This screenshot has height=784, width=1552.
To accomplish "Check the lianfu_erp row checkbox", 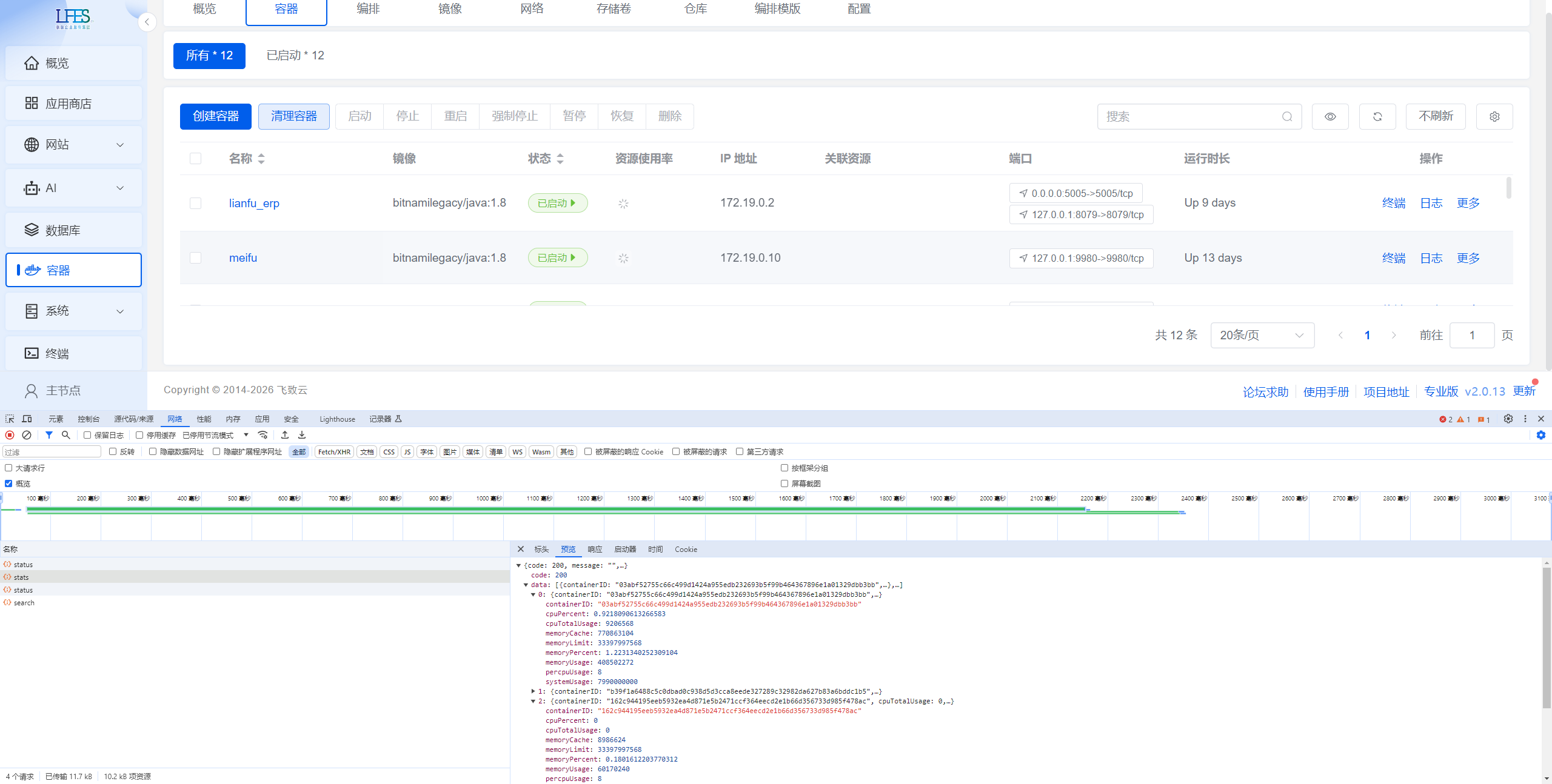I will (195, 203).
